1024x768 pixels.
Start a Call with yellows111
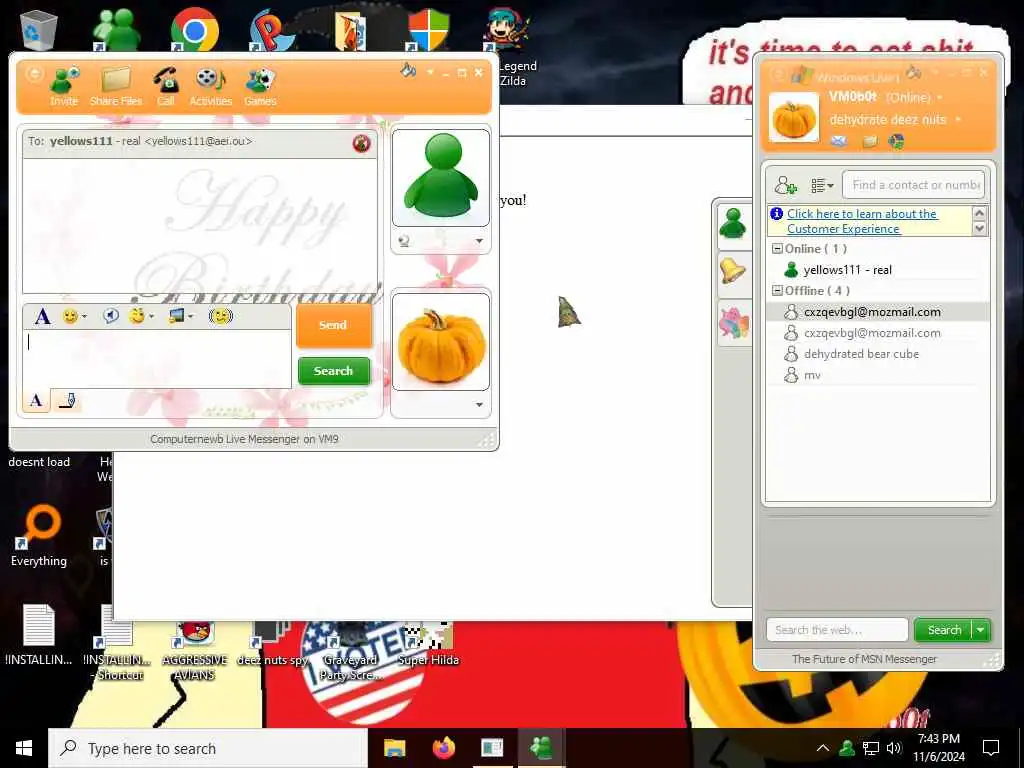pos(166,86)
